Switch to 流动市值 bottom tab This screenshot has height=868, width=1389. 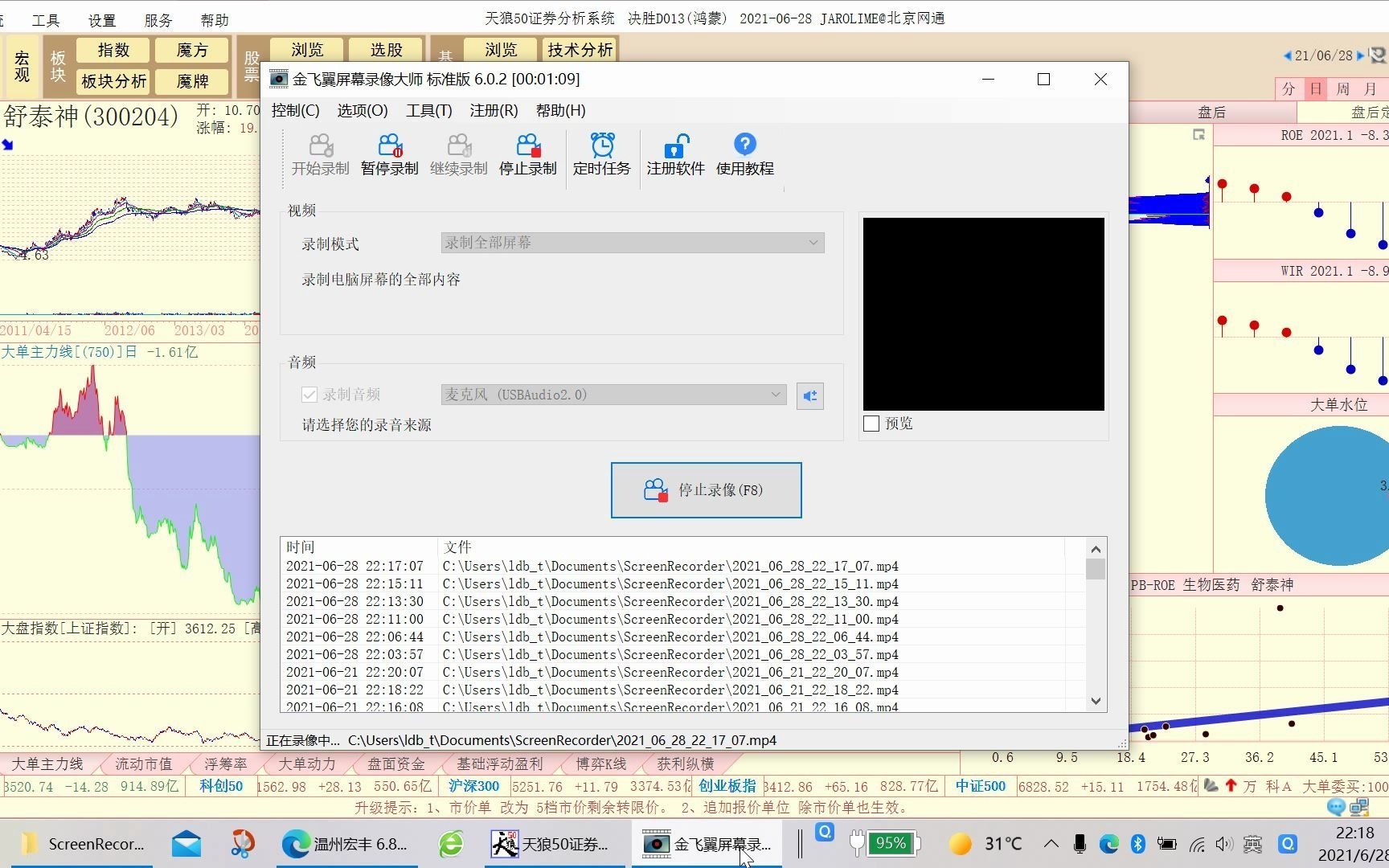tap(143, 764)
